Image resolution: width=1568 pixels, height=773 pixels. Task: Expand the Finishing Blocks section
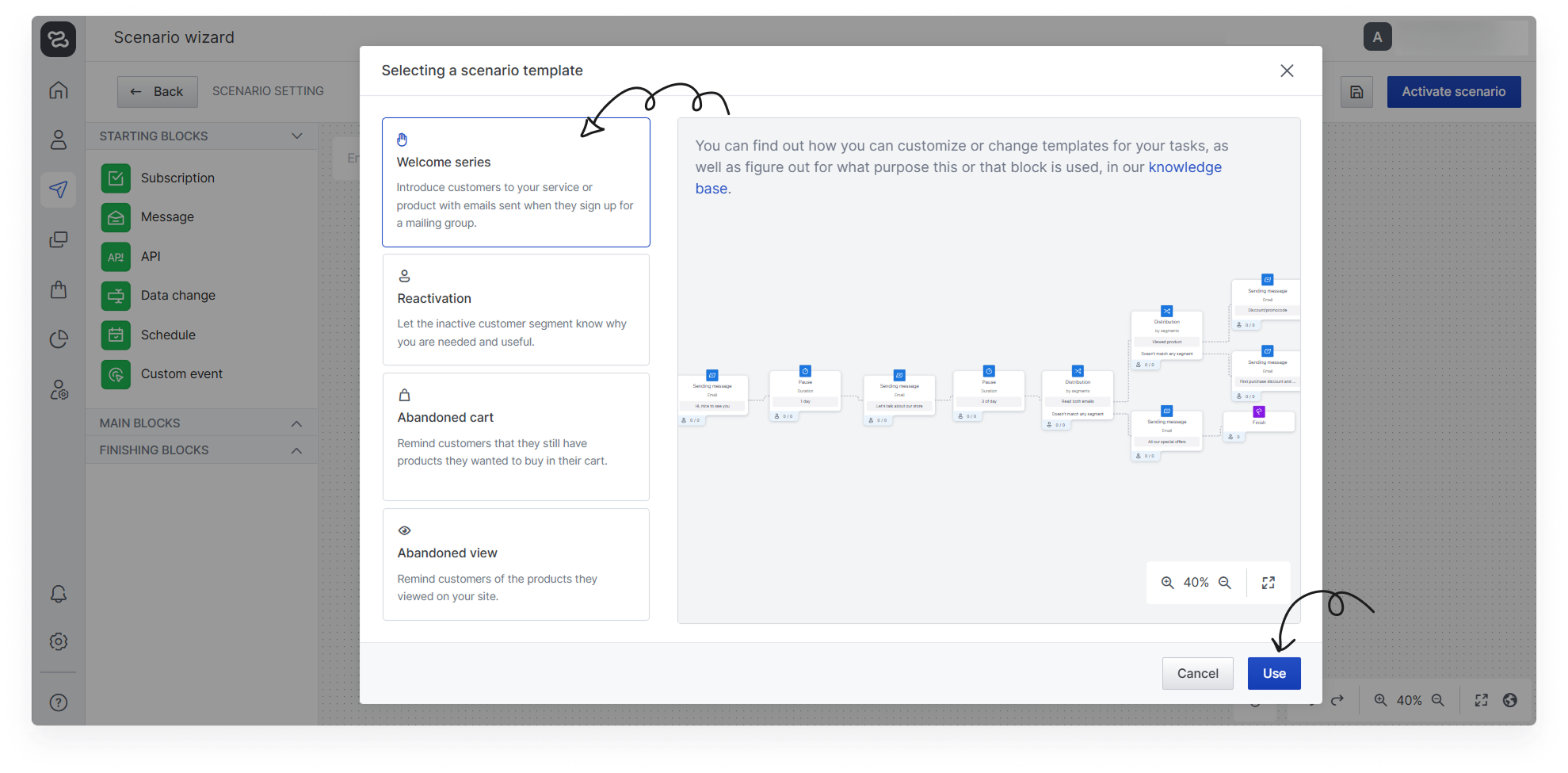(x=297, y=450)
